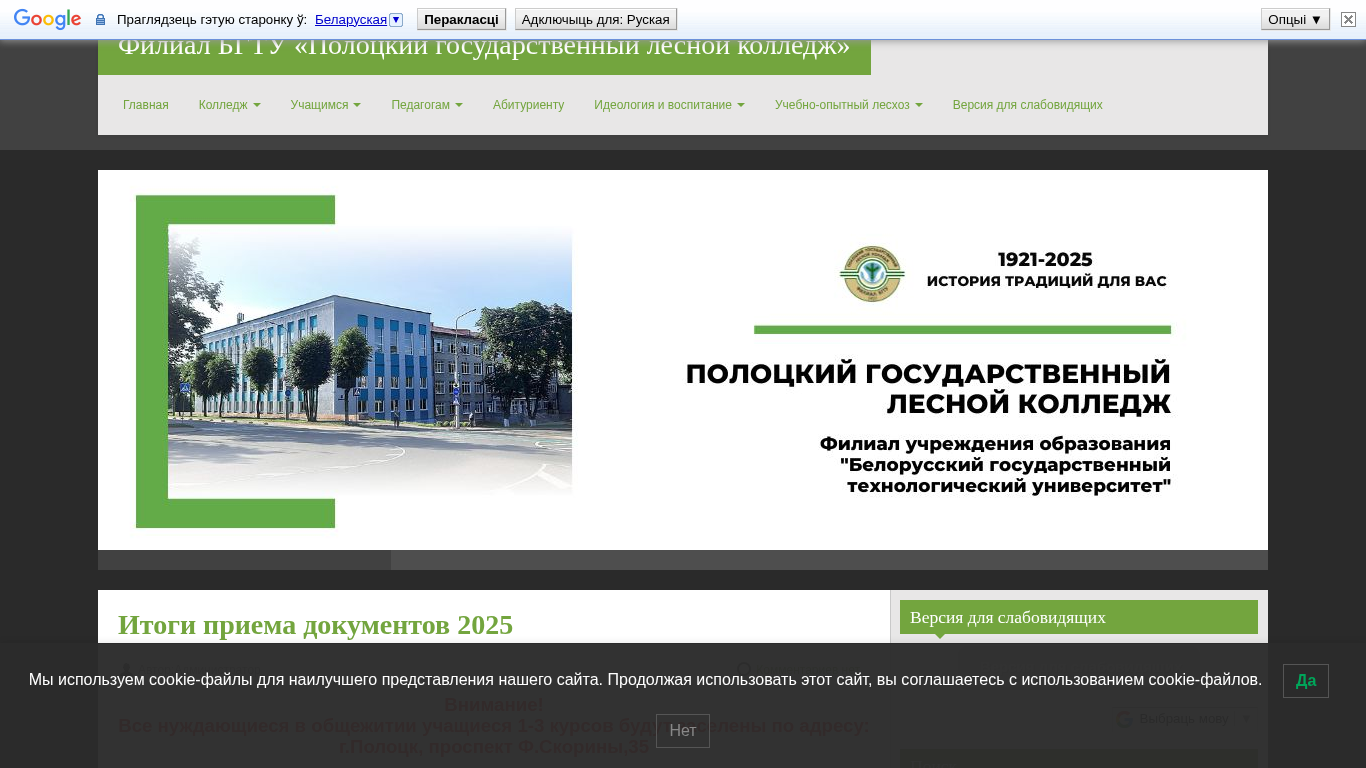Viewport: 1366px width, 768px height.
Task: Open the Опцыі options dropdown
Action: click(1295, 19)
